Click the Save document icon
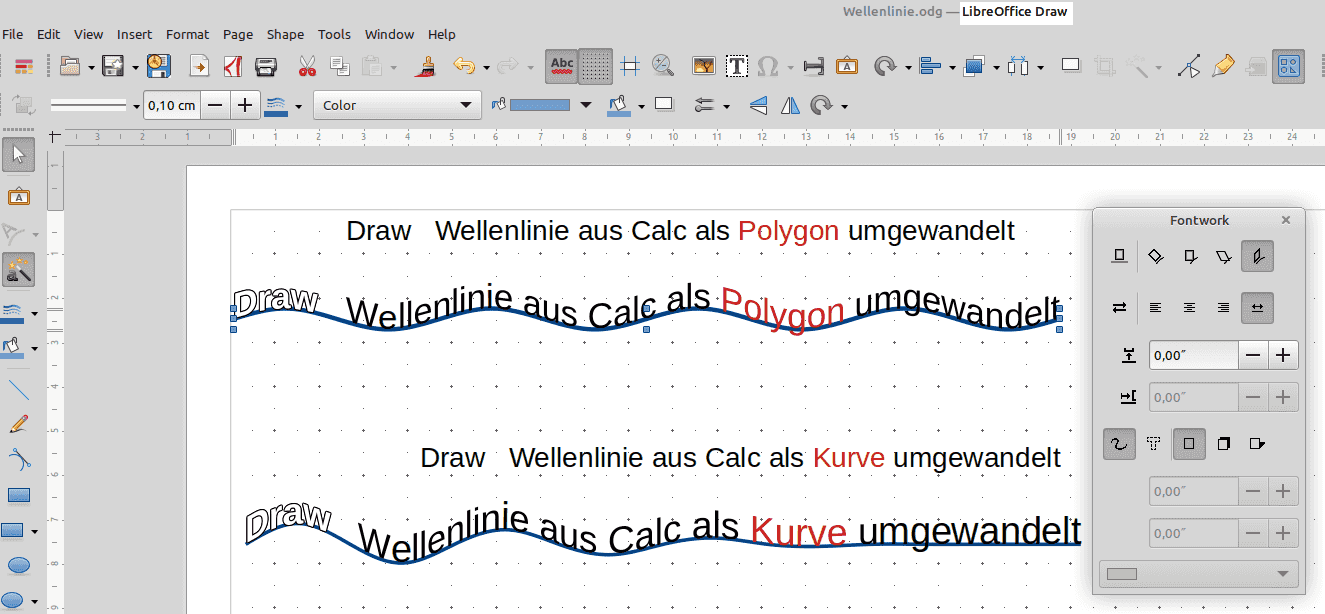 (113, 67)
